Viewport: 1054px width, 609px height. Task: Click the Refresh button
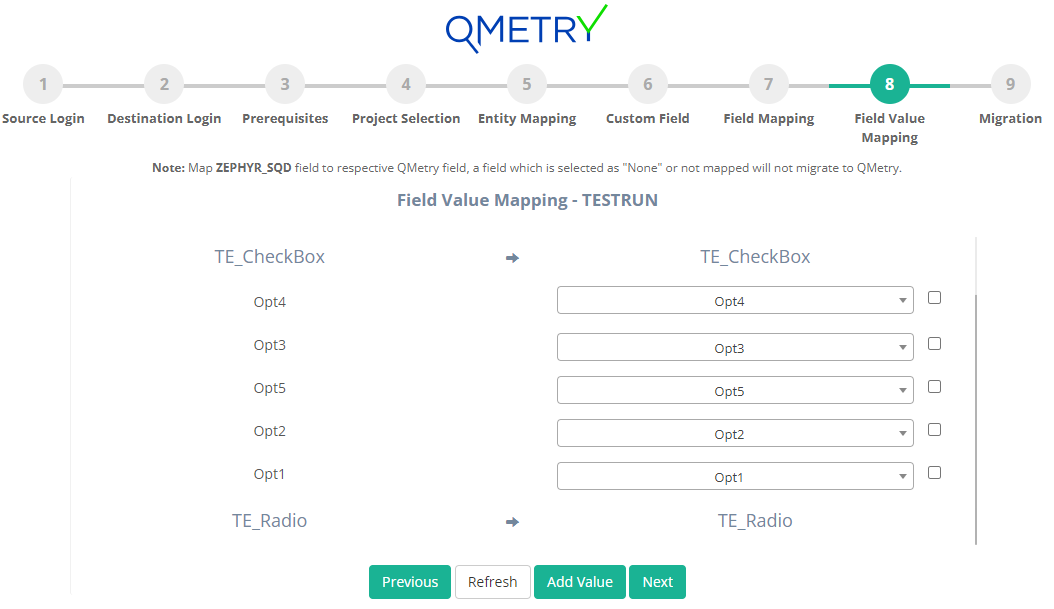(493, 582)
